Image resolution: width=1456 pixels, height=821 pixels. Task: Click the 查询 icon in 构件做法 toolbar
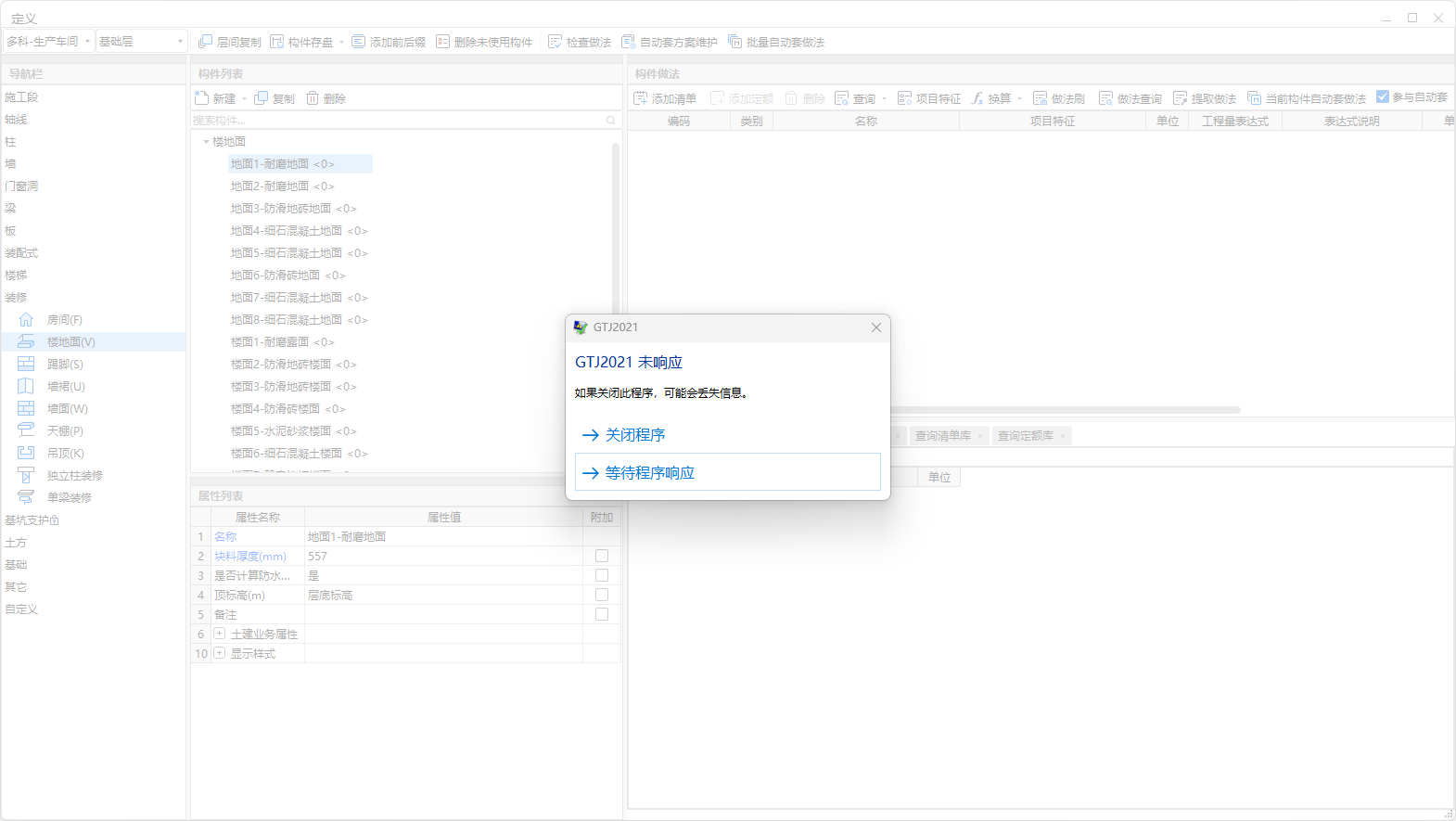tap(842, 98)
